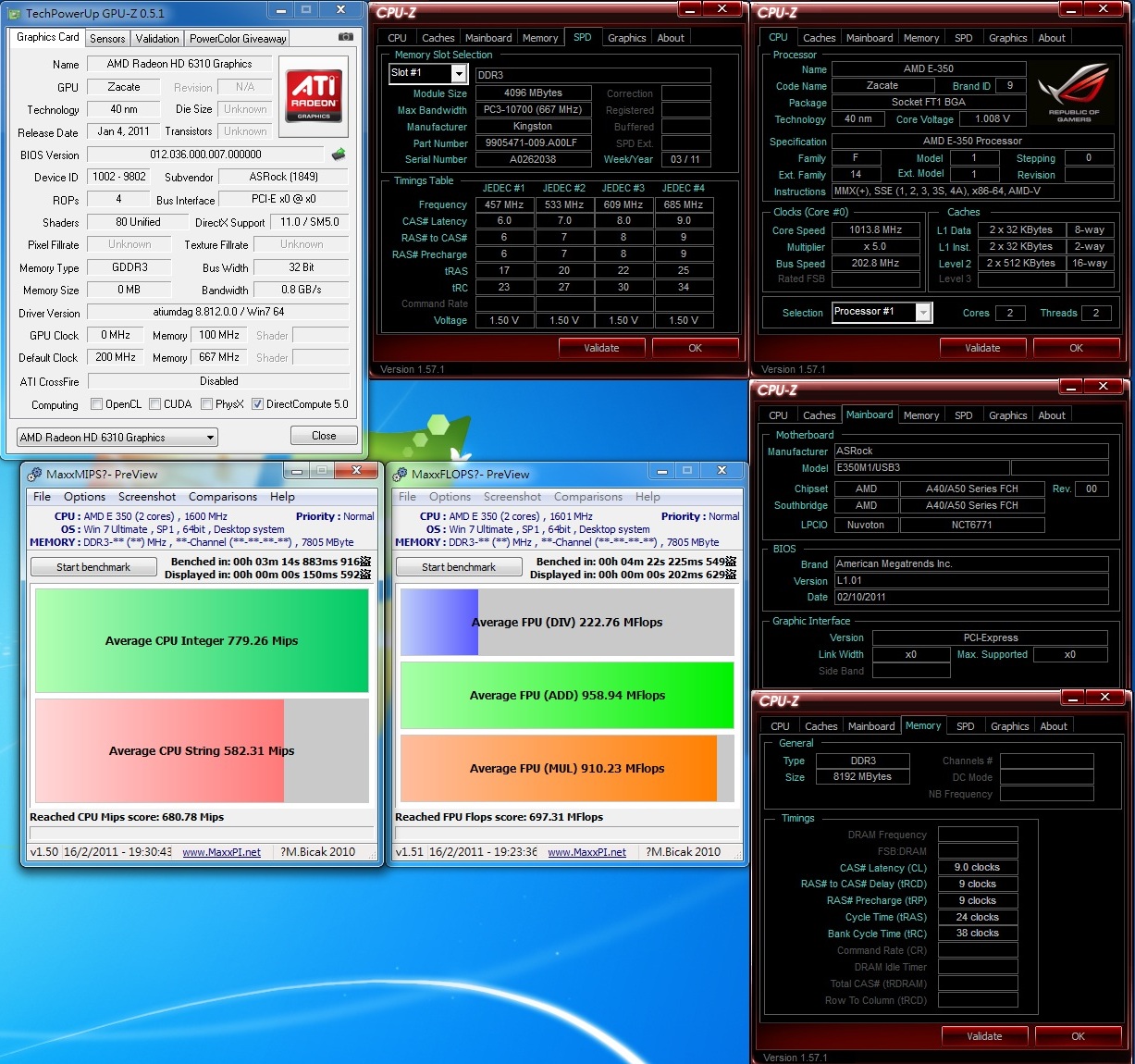Open the File menu in MaxxFLOPS
Viewport: 1135px width, 1064px height.
tap(407, 497)
